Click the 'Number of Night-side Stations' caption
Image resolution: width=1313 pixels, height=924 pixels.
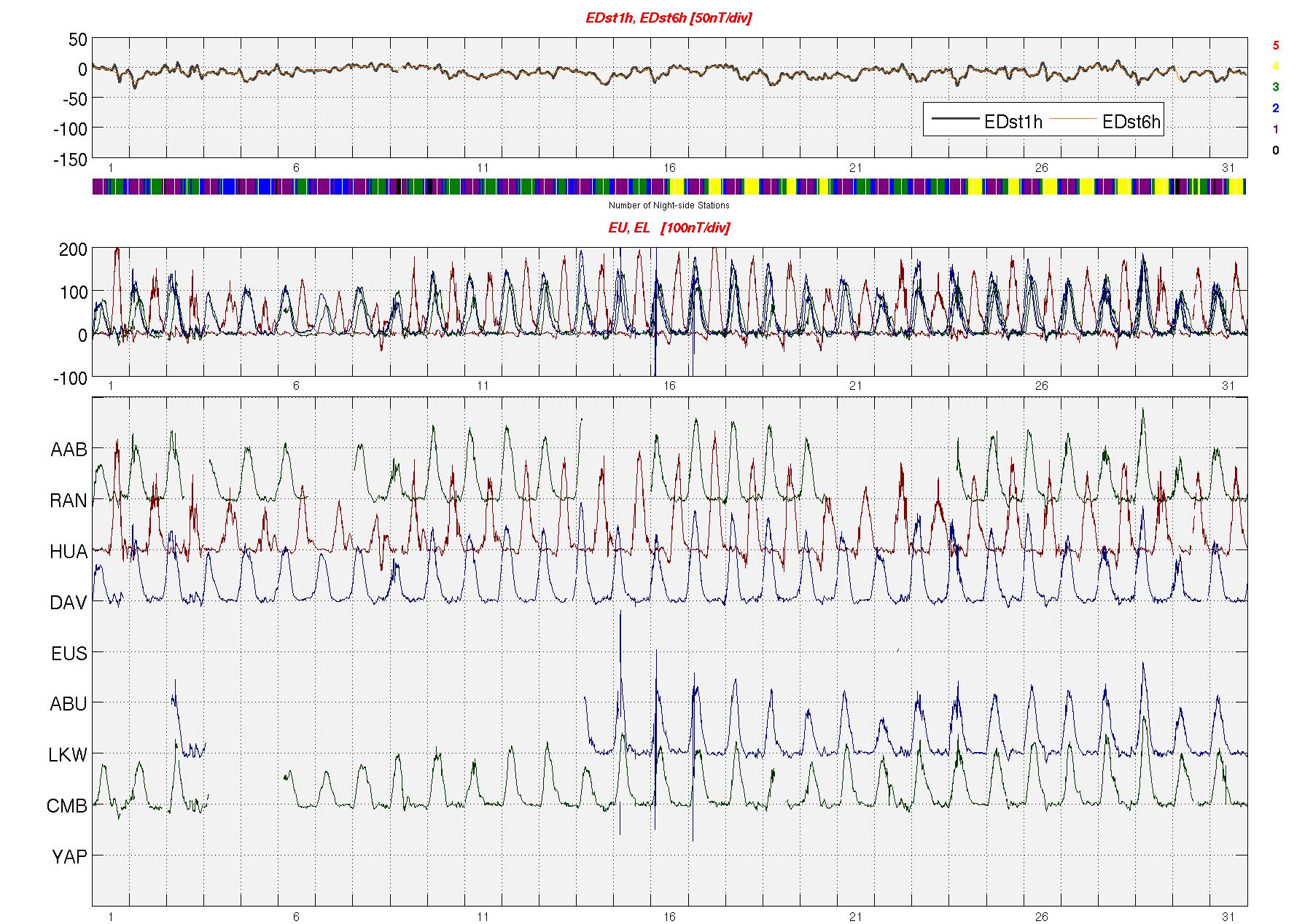point(669,205)
